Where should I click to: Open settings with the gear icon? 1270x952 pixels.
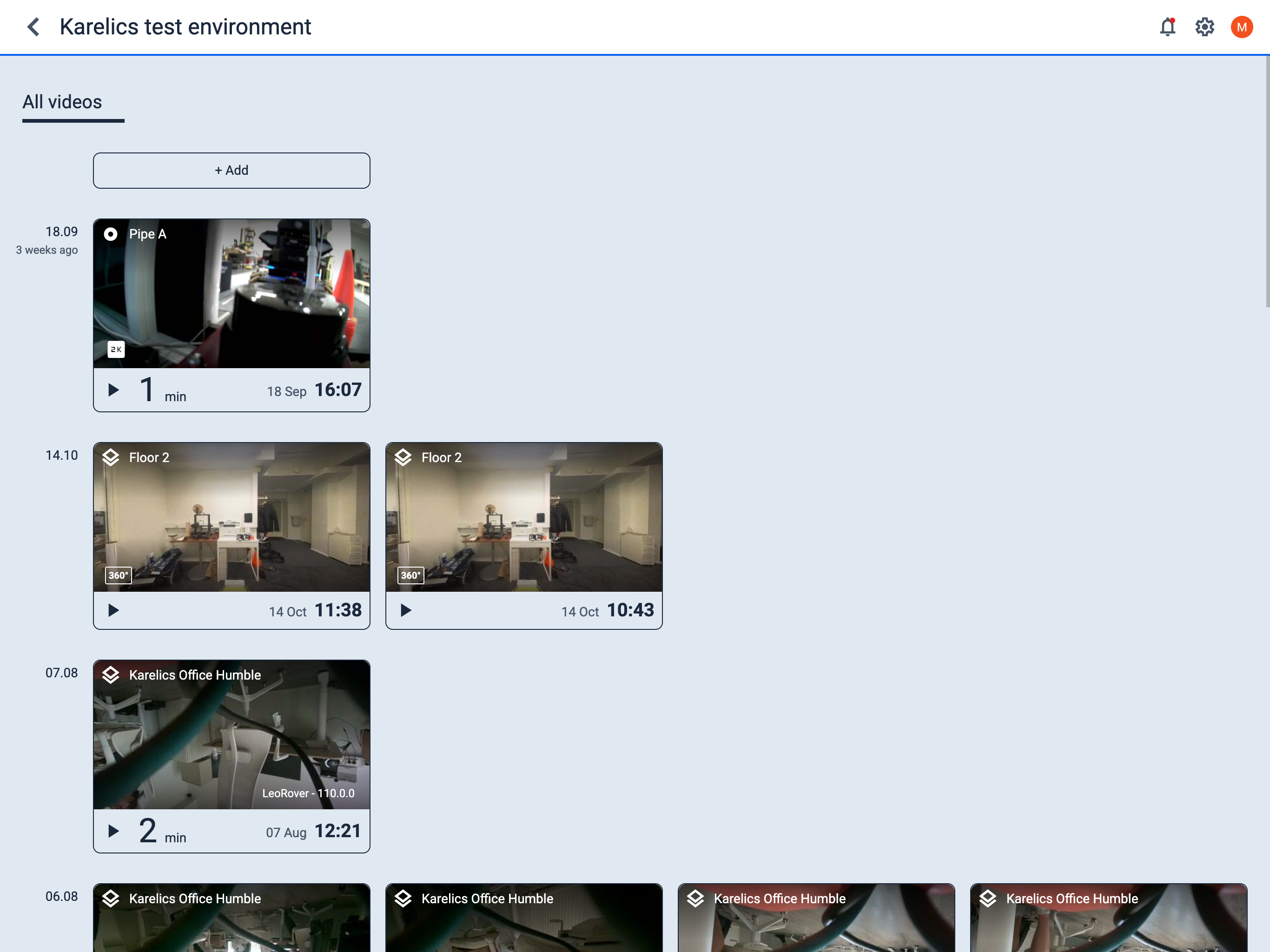click(x=1204, y=26)
